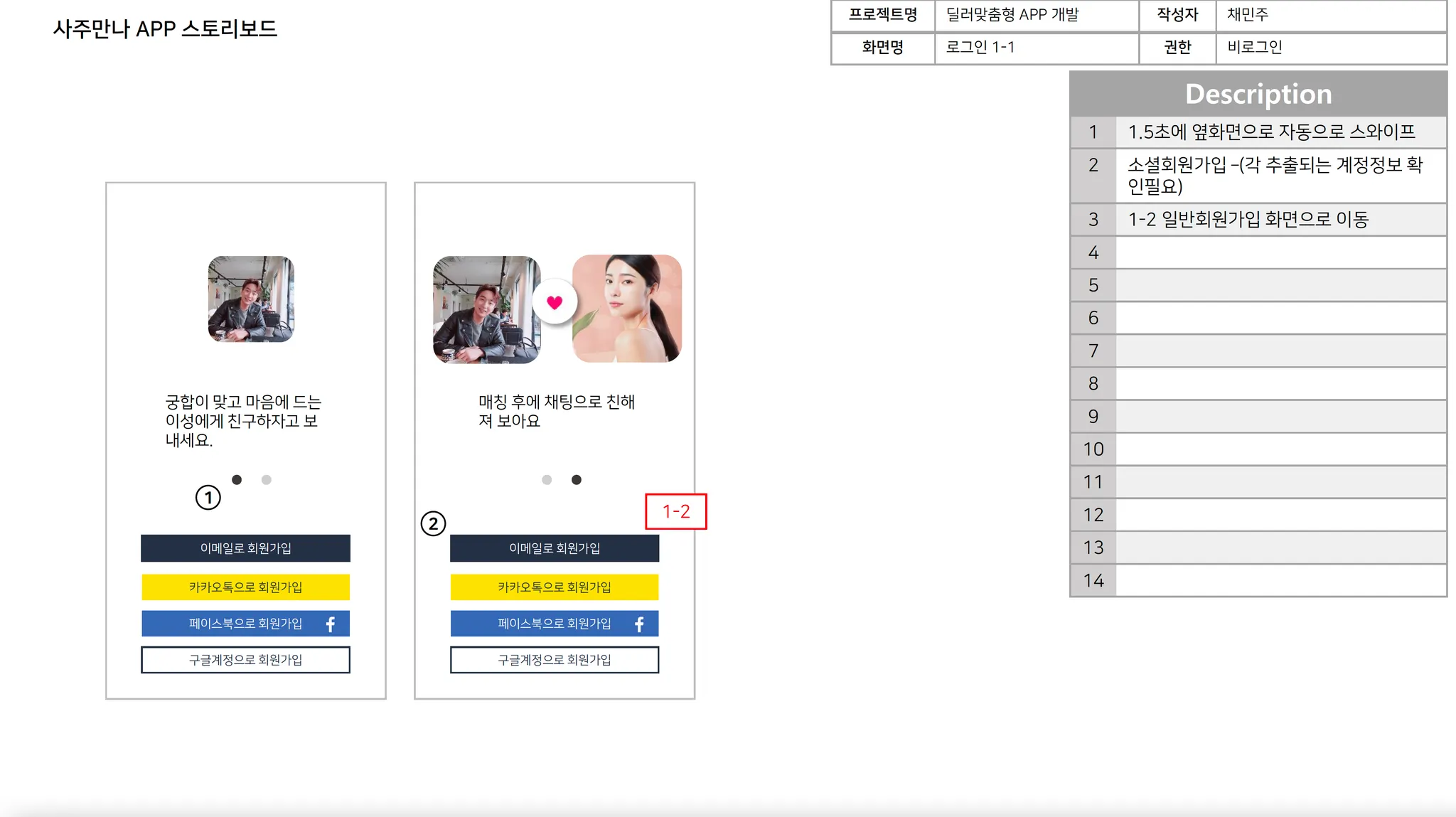Select first page dot on right screen
This screenshot has width=1456, height=817.
click(547, 480)
